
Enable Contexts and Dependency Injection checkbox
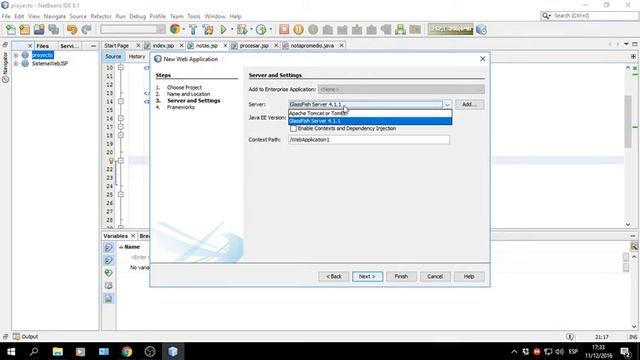pos(293,129)
